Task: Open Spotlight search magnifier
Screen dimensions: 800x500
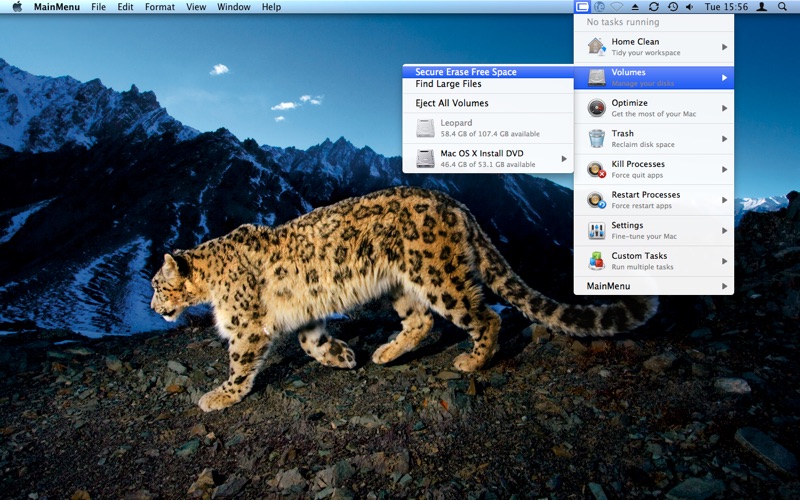Action: (x=782, y=7)
